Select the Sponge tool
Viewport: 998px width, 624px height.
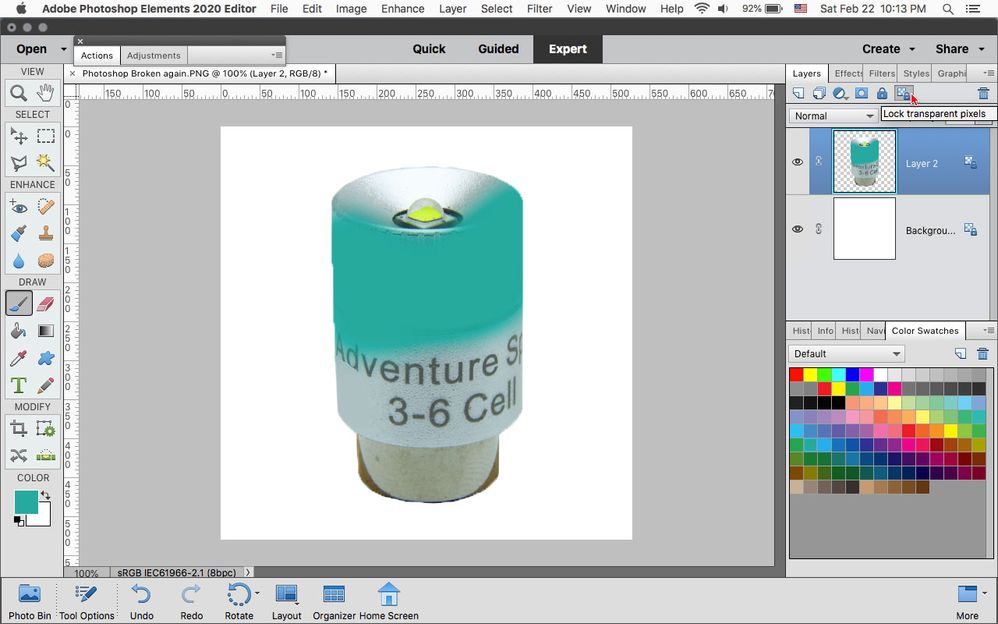[x=45, y=260]
